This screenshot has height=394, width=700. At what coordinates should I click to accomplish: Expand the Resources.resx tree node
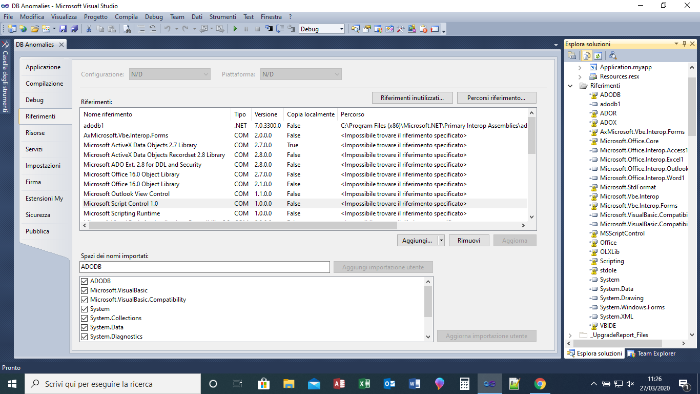(579, 77)
